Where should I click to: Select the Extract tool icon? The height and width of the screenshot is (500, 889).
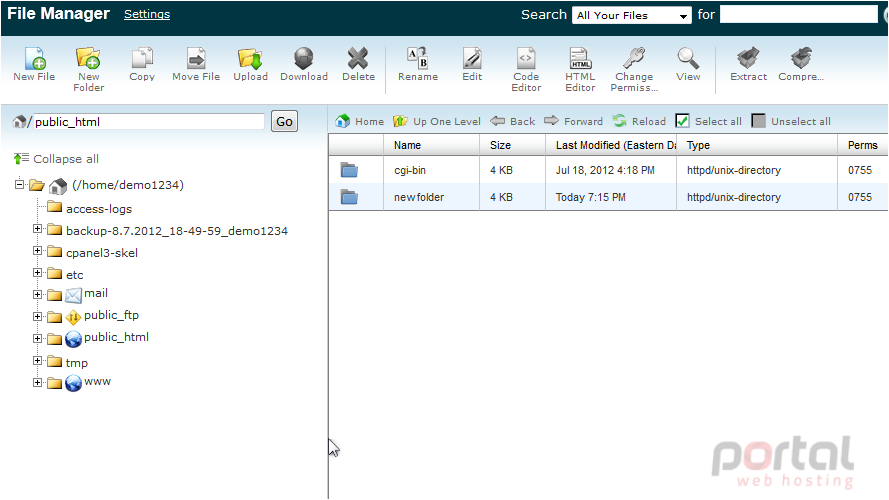click(748, 58)
